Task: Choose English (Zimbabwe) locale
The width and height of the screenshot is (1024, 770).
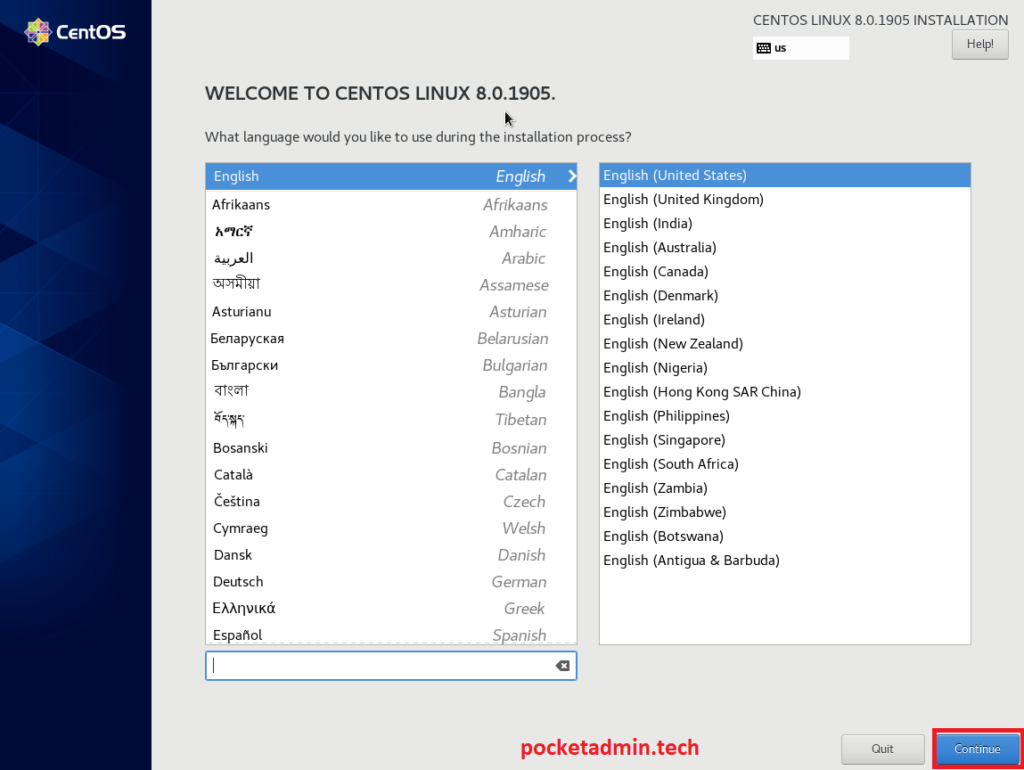Action: coord(785,513)
